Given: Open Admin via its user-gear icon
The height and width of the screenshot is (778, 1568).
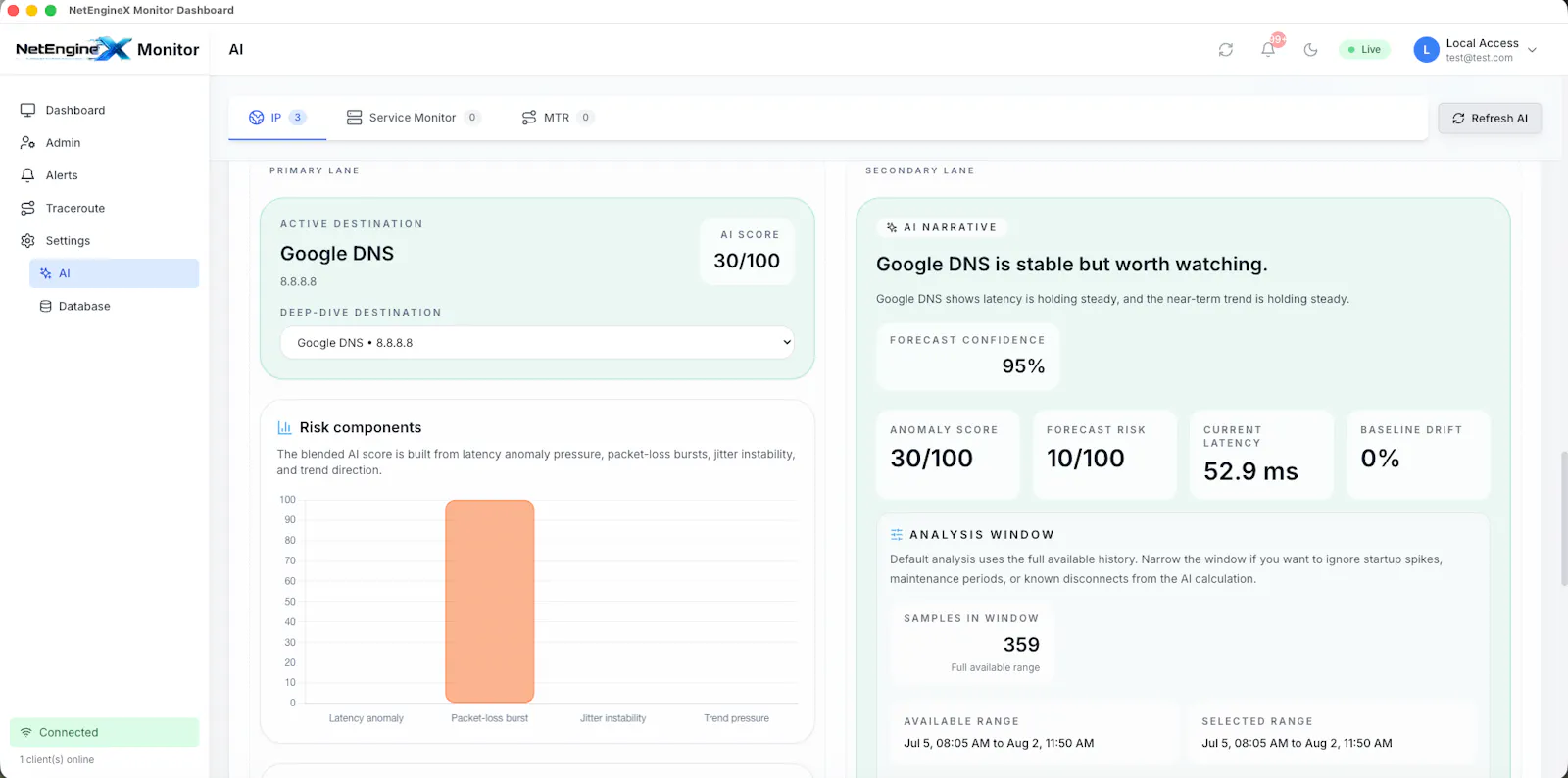Looking at the screenshot, I should pos(27,143).
